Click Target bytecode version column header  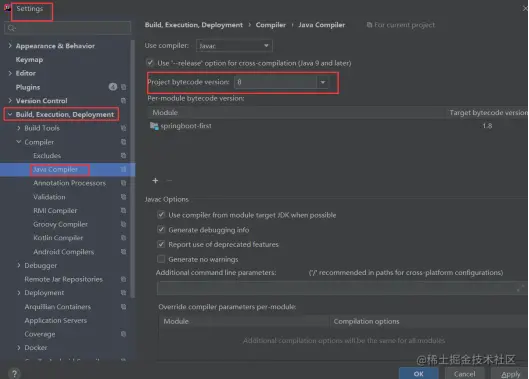tap(488, 113)
